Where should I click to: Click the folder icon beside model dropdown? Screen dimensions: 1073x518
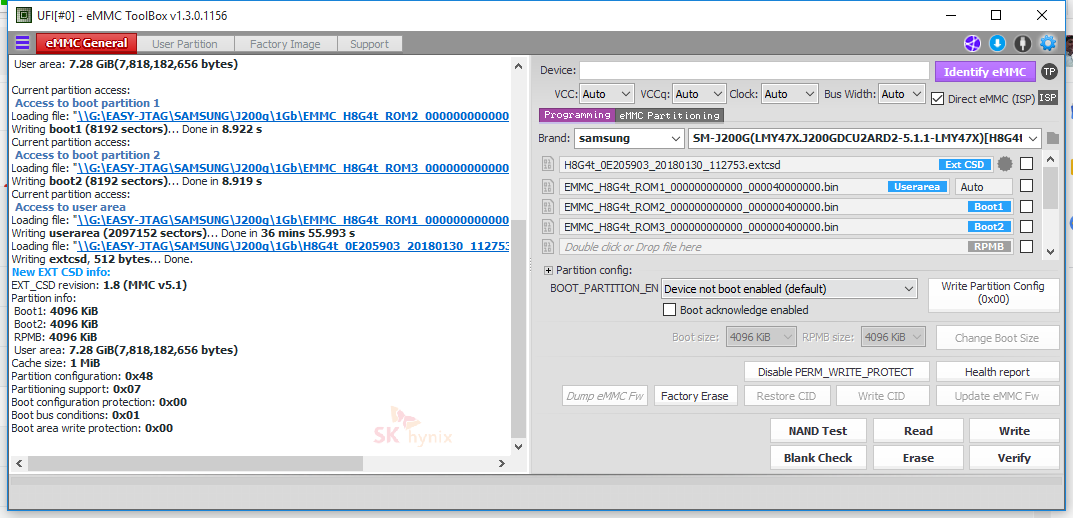(x=1052, y=139)
